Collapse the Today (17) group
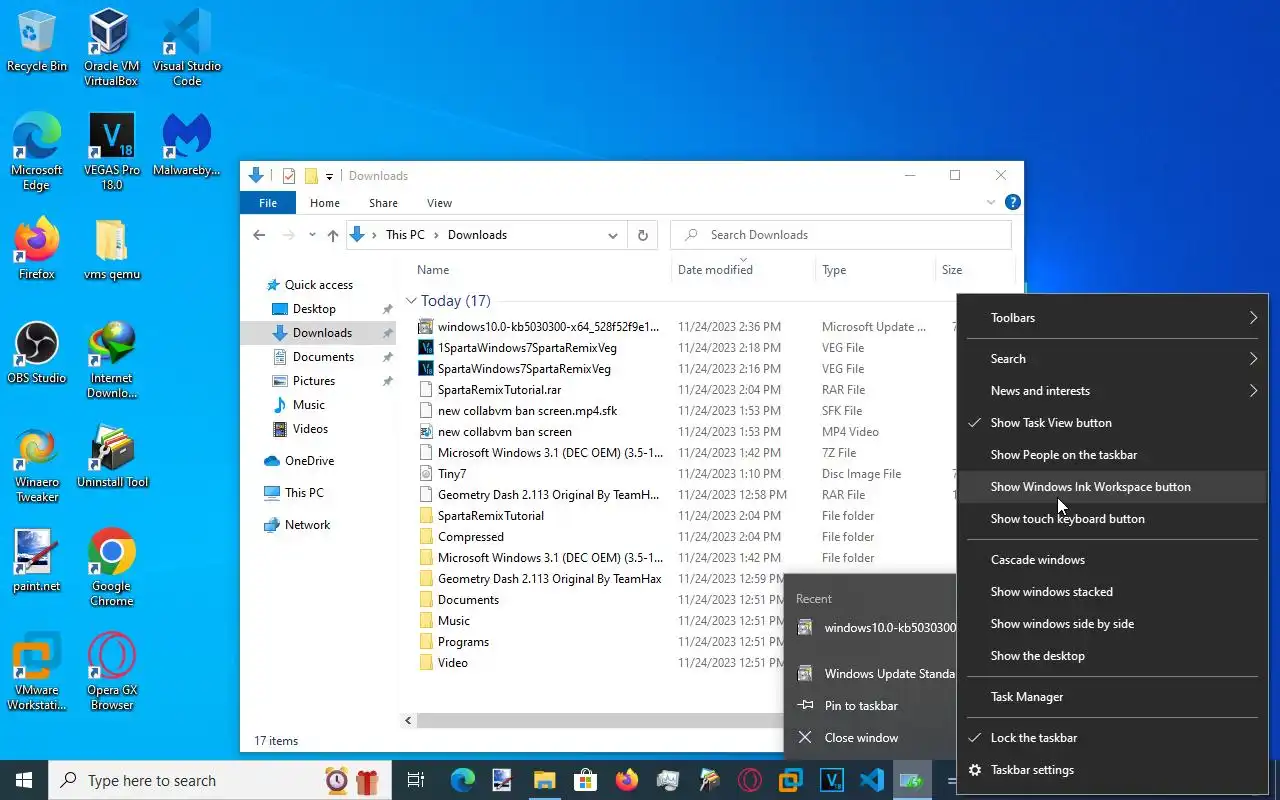Screen dimensions: 1280x800 coord(411,301)
